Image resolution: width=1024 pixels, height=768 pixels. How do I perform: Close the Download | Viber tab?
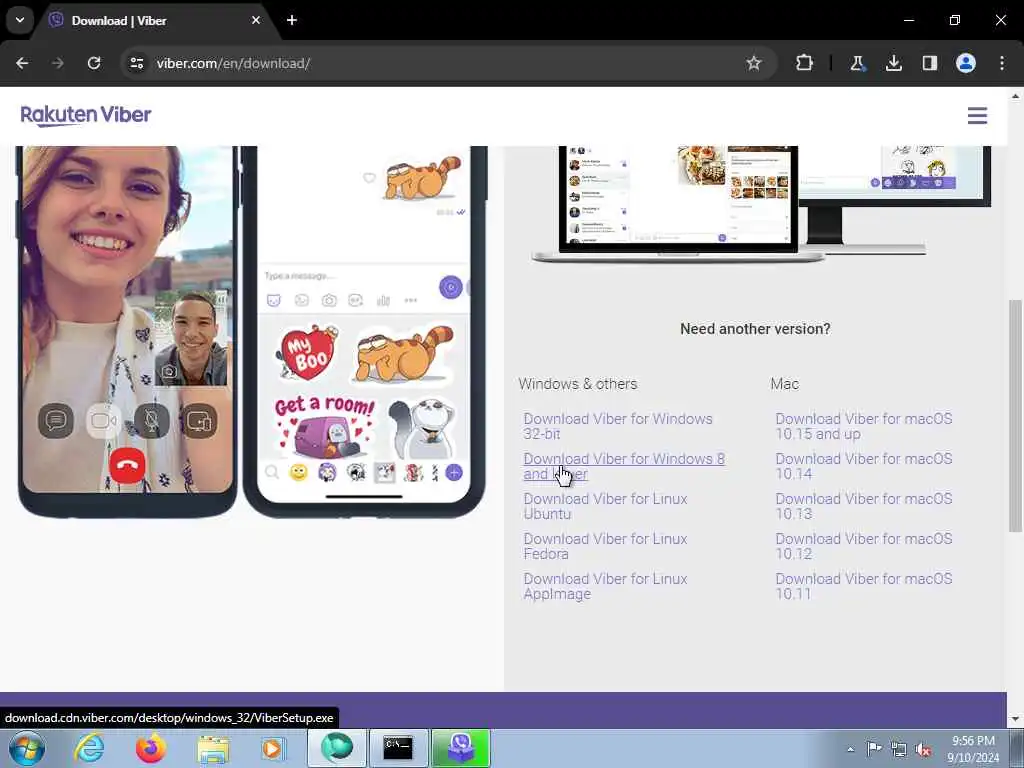click(x=256, y=20)
